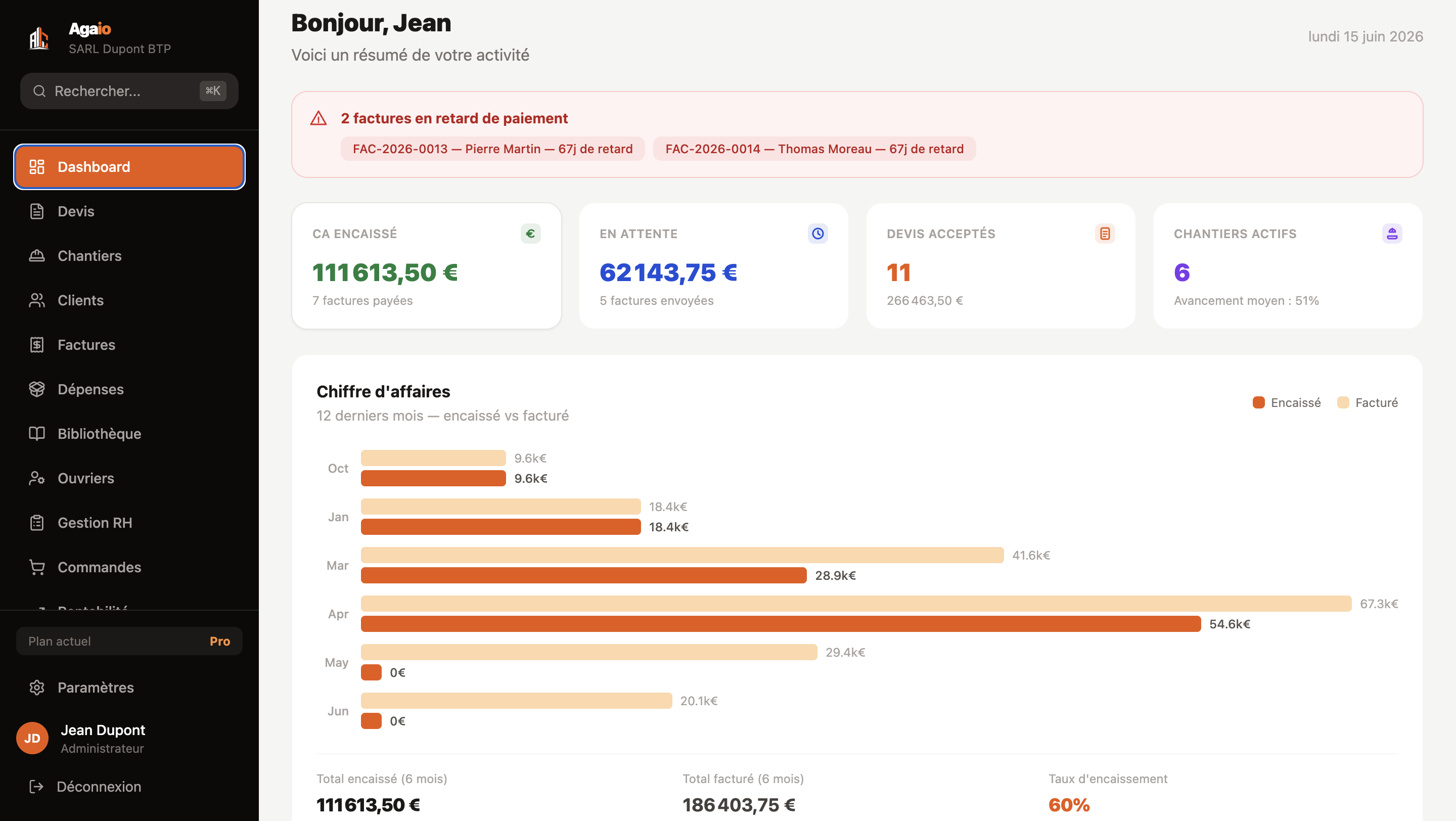This screenshot has height=821, width=1456.
Task: Click the 60% Taux d'encaissement value
Action: [1069, 805]
